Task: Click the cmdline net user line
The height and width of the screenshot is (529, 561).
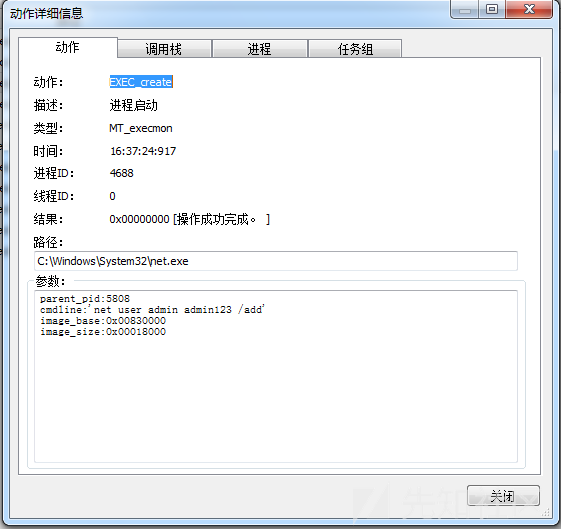Action: [x=152, y=309]
